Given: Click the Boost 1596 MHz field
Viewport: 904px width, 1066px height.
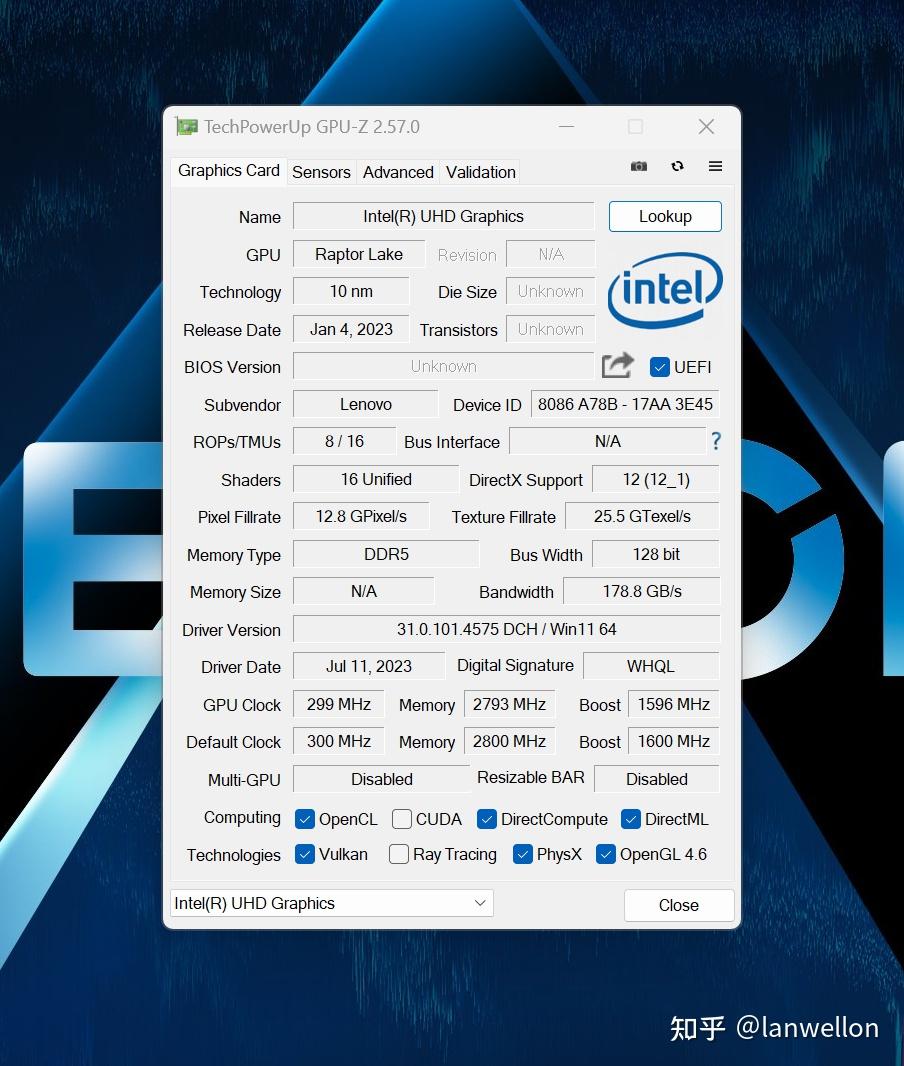Looking at the screenshot, I should pos(674,704).
